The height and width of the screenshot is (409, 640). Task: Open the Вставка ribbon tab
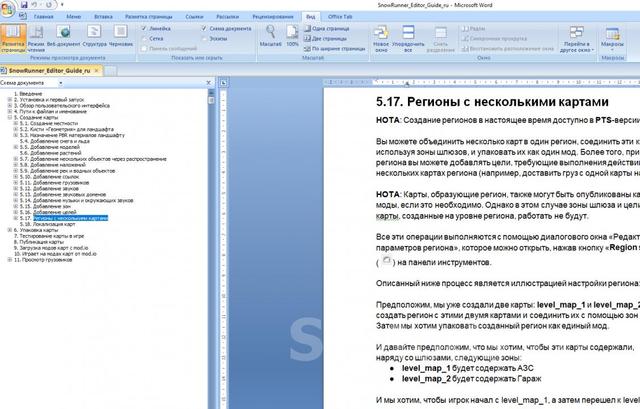[103, 17]
